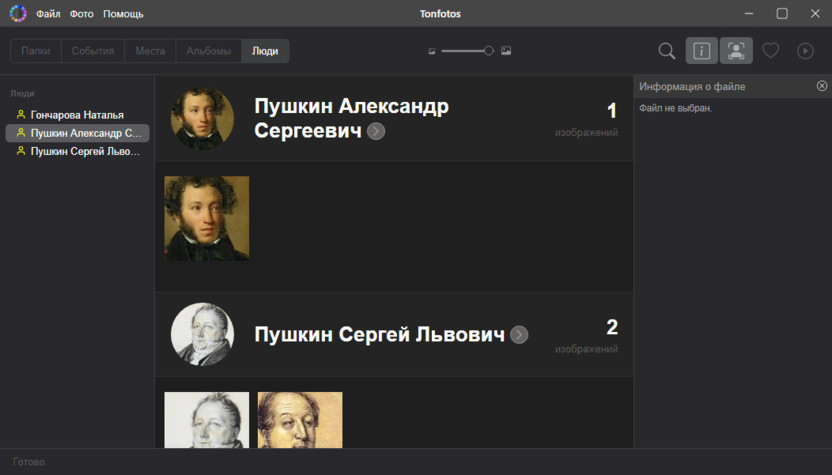Click person icon beside Пушкин Сергей Льво...
Viewport: 832px width, 475px height.
click(21, 151)
